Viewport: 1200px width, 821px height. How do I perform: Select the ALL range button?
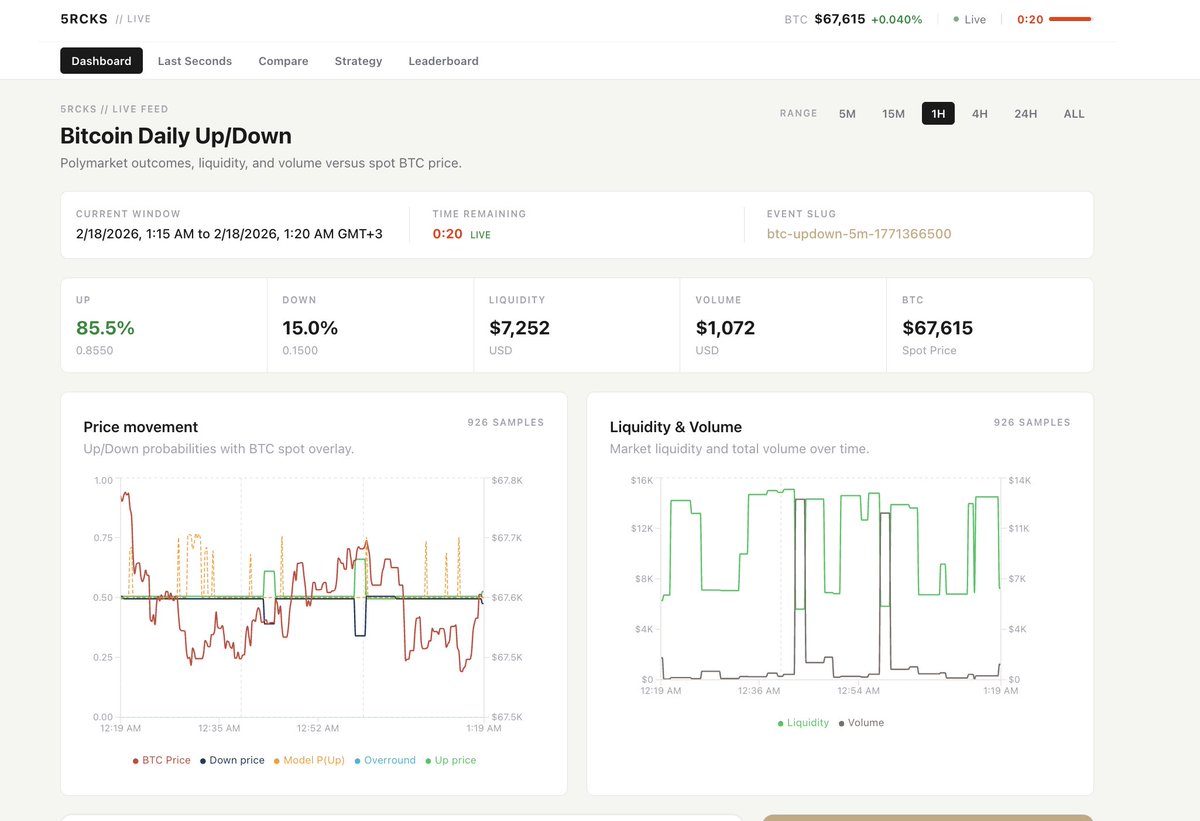point(1074,114)
